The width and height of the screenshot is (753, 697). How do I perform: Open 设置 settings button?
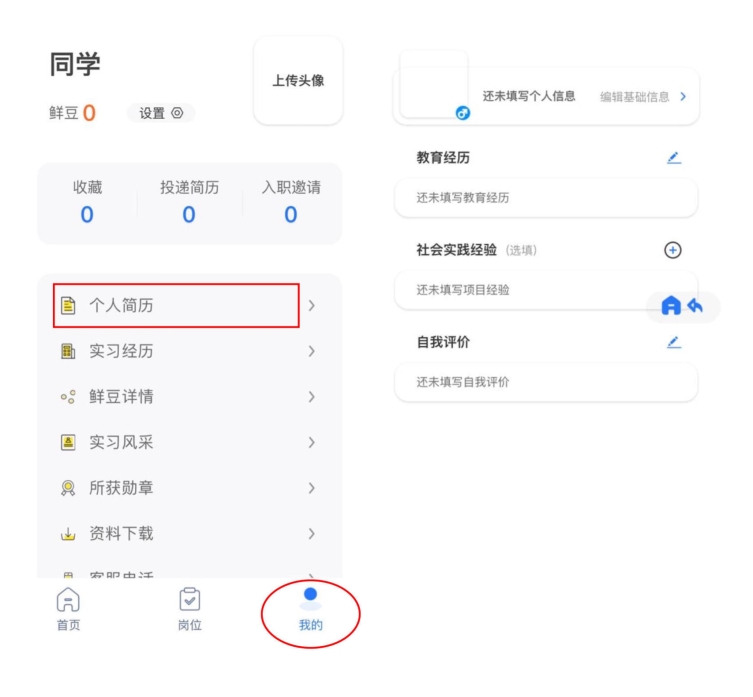pos(161,113)
